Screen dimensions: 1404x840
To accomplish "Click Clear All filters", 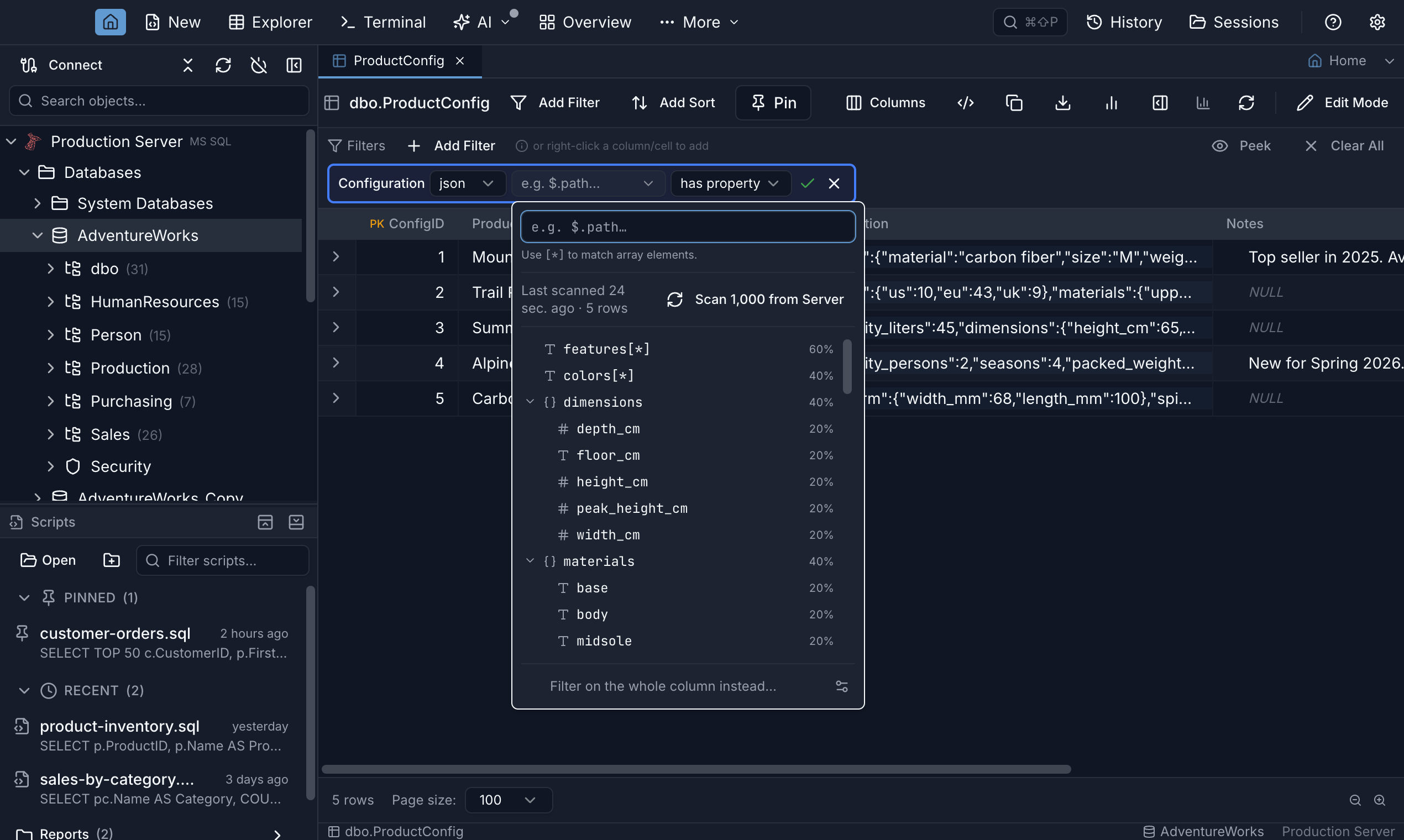I will click(1344, 145).
